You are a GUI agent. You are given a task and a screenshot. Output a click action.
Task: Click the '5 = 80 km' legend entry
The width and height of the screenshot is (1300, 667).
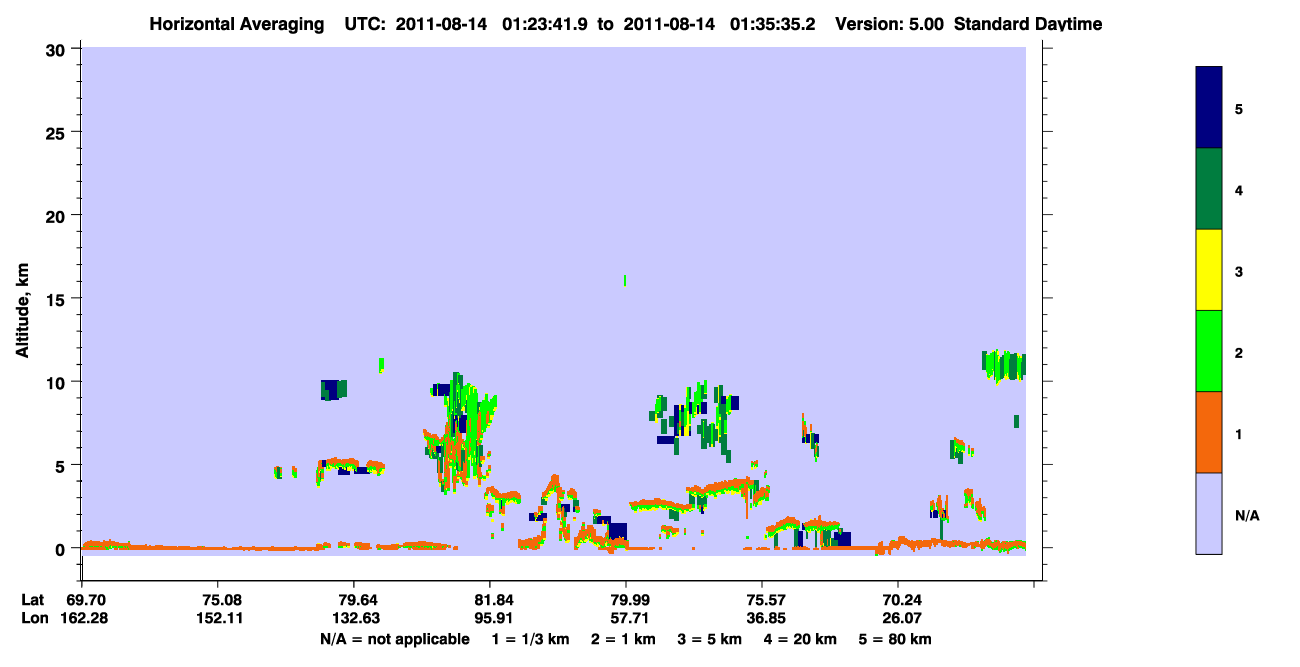point(896,639)
